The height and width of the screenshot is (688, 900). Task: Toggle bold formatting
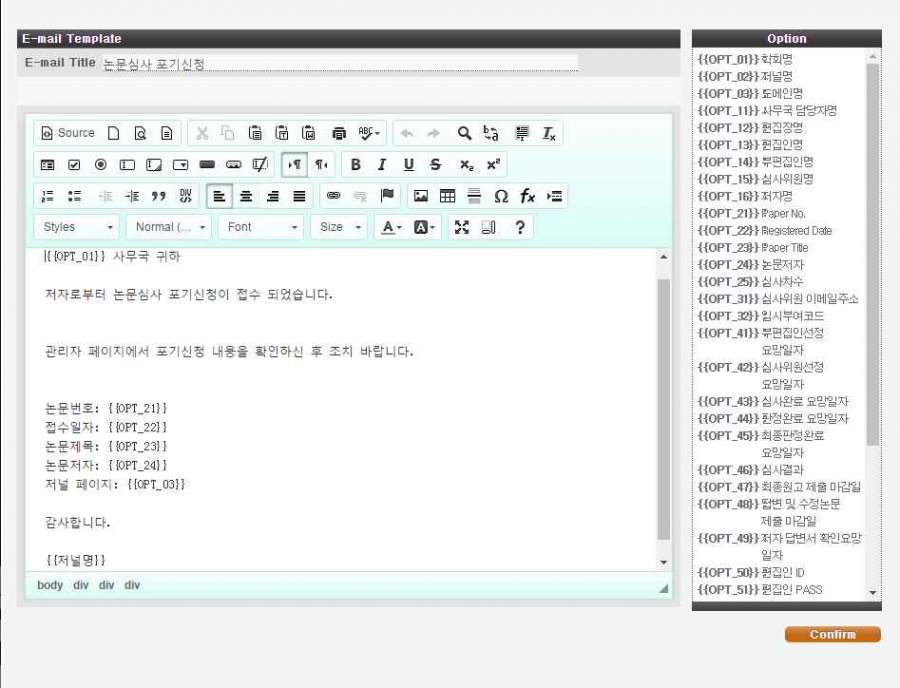click(x=355, y=165)
